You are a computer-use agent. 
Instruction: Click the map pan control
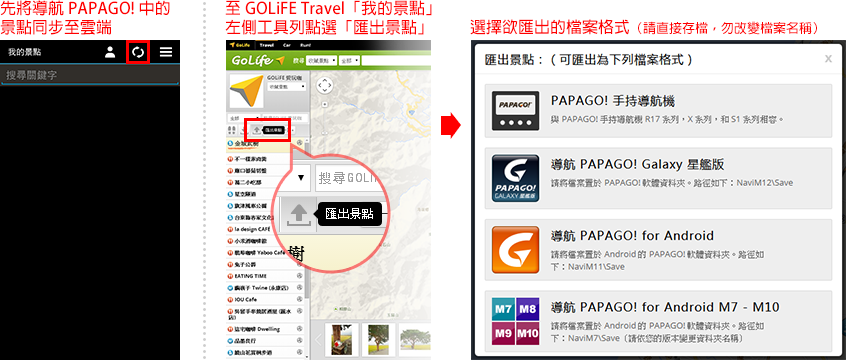[324, 85]
